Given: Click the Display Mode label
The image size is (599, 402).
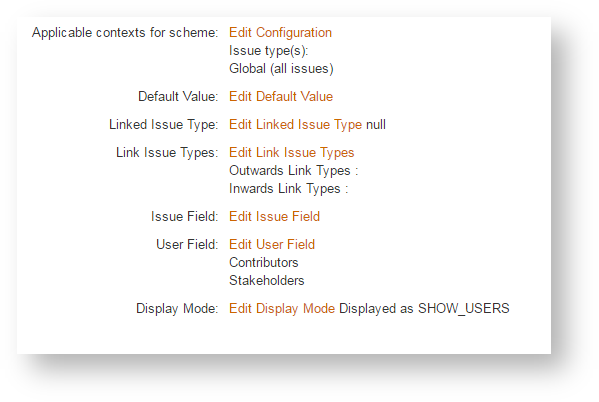Looking at the screenshot, I should click(x=177, y=309).
